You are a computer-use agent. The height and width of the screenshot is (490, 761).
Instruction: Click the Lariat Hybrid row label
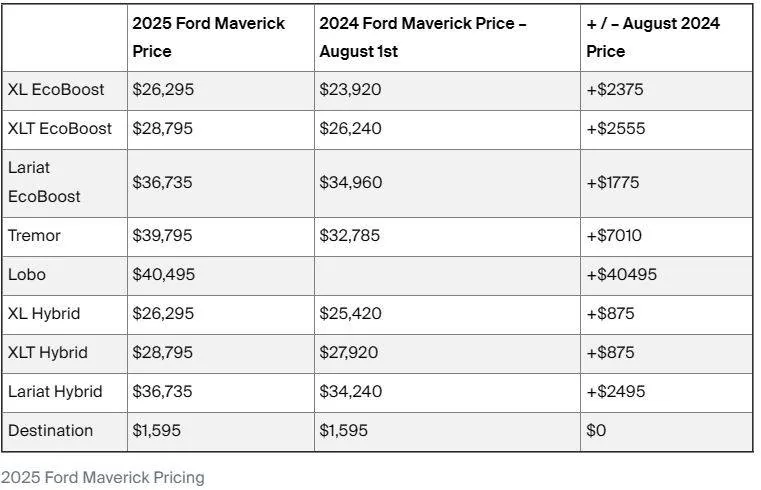point(55,392)
